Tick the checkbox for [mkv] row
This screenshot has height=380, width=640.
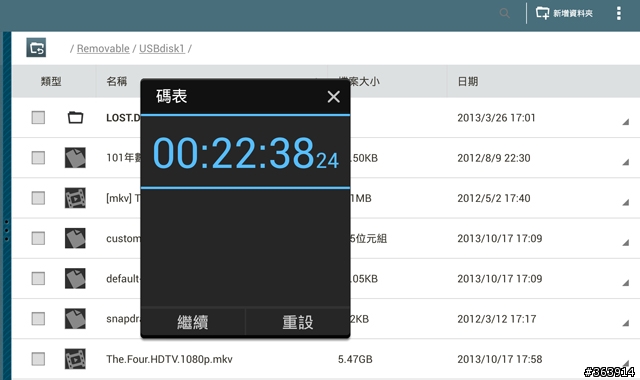pos(38,198)
